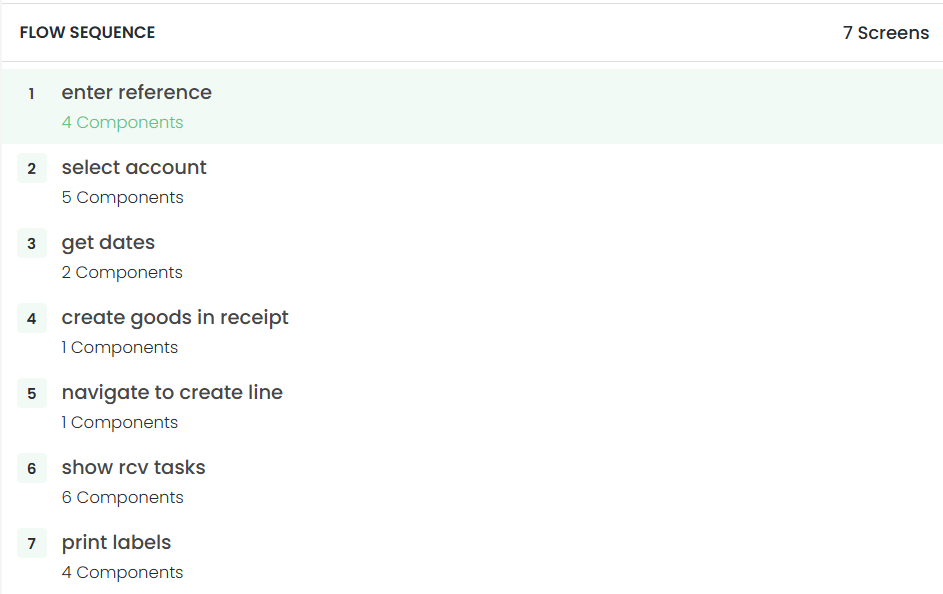
Task: Click the '7 Screens' count label
Action: point(885,33)
